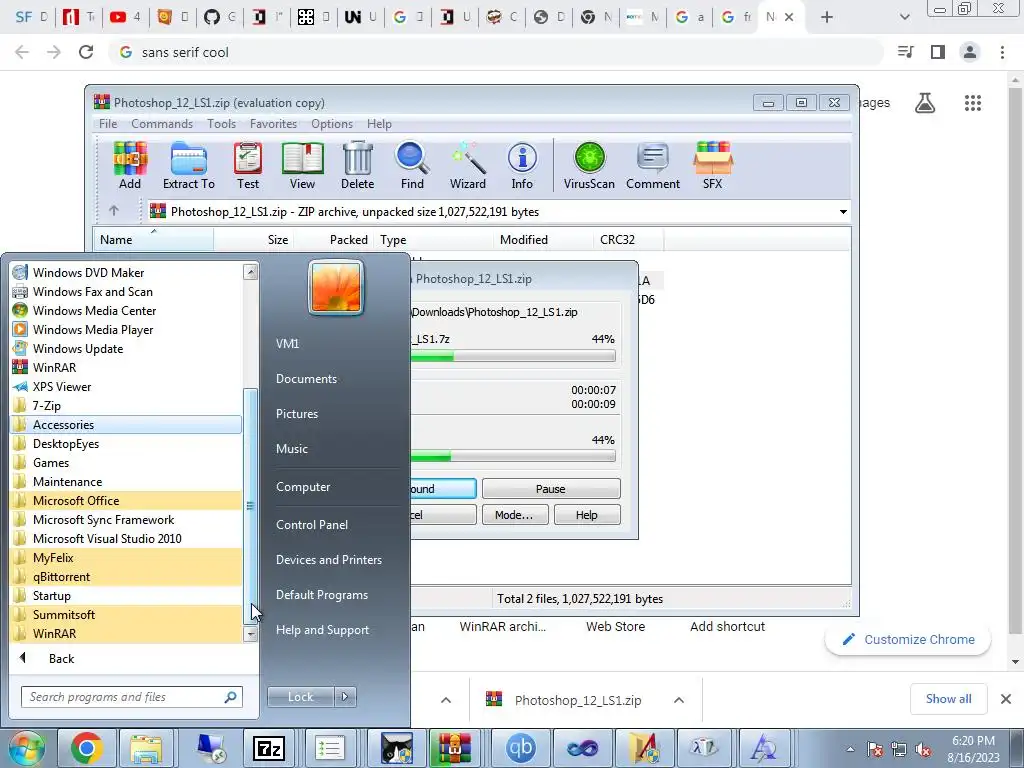Open Chrome media controls icon
Image resolution: width=1024 pixels, height=768 pixels.
[906, 52]
